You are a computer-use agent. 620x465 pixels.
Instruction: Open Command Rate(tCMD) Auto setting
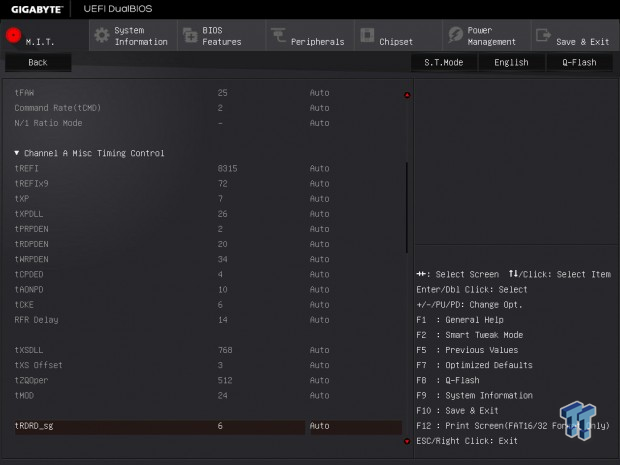coord(319,108)
